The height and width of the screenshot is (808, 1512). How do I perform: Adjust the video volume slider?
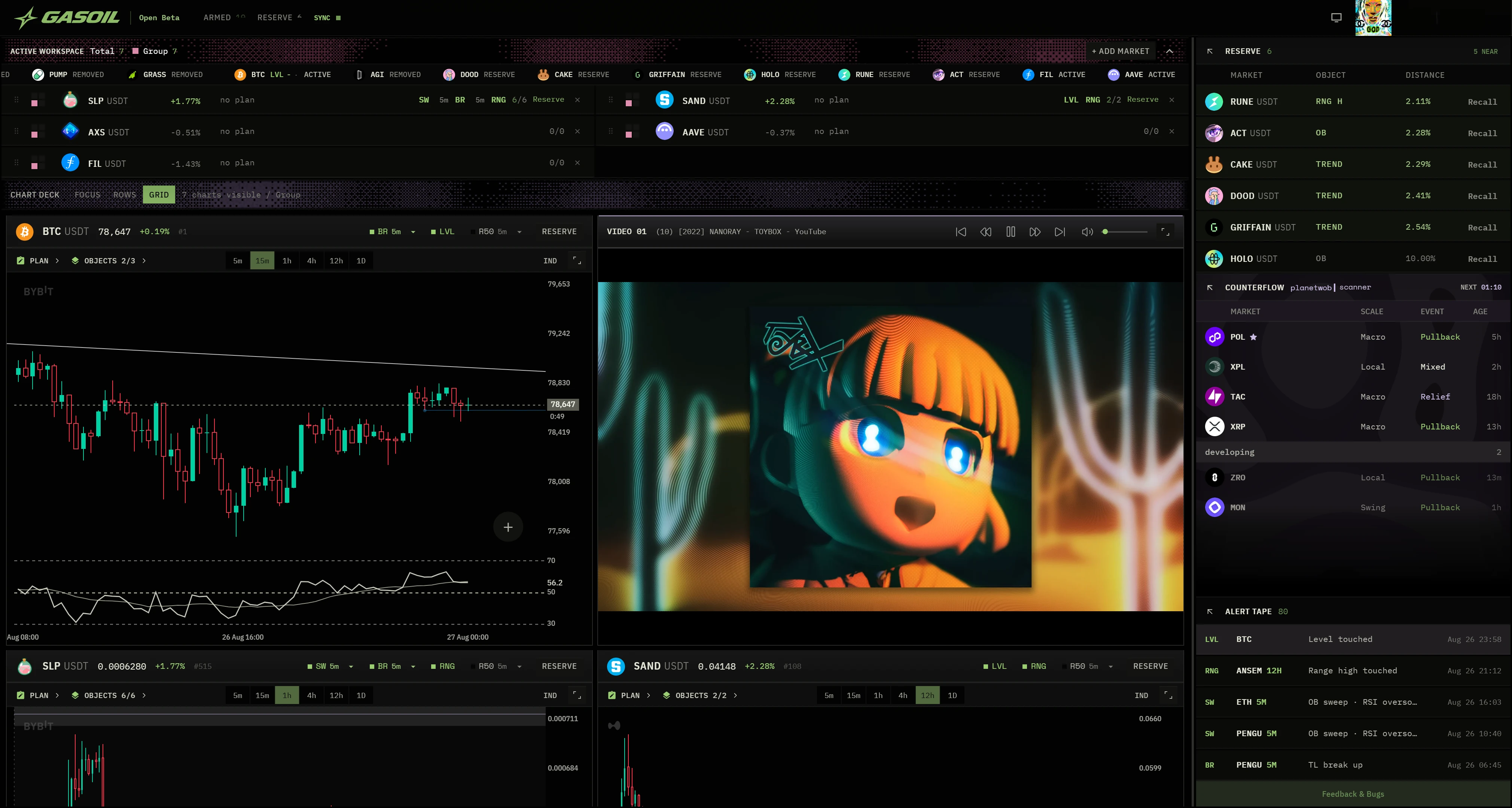click(x=1125, y=232)
